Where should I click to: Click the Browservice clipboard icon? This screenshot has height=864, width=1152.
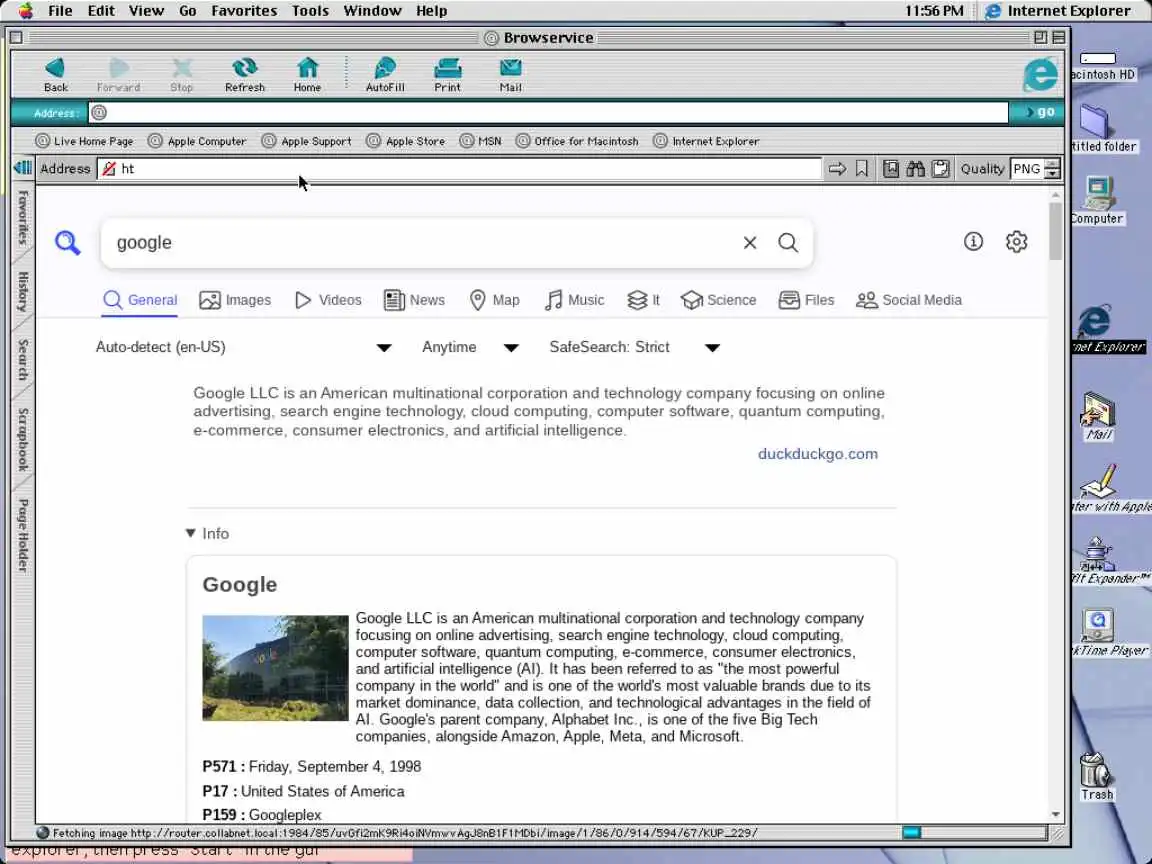click(940, 169)
